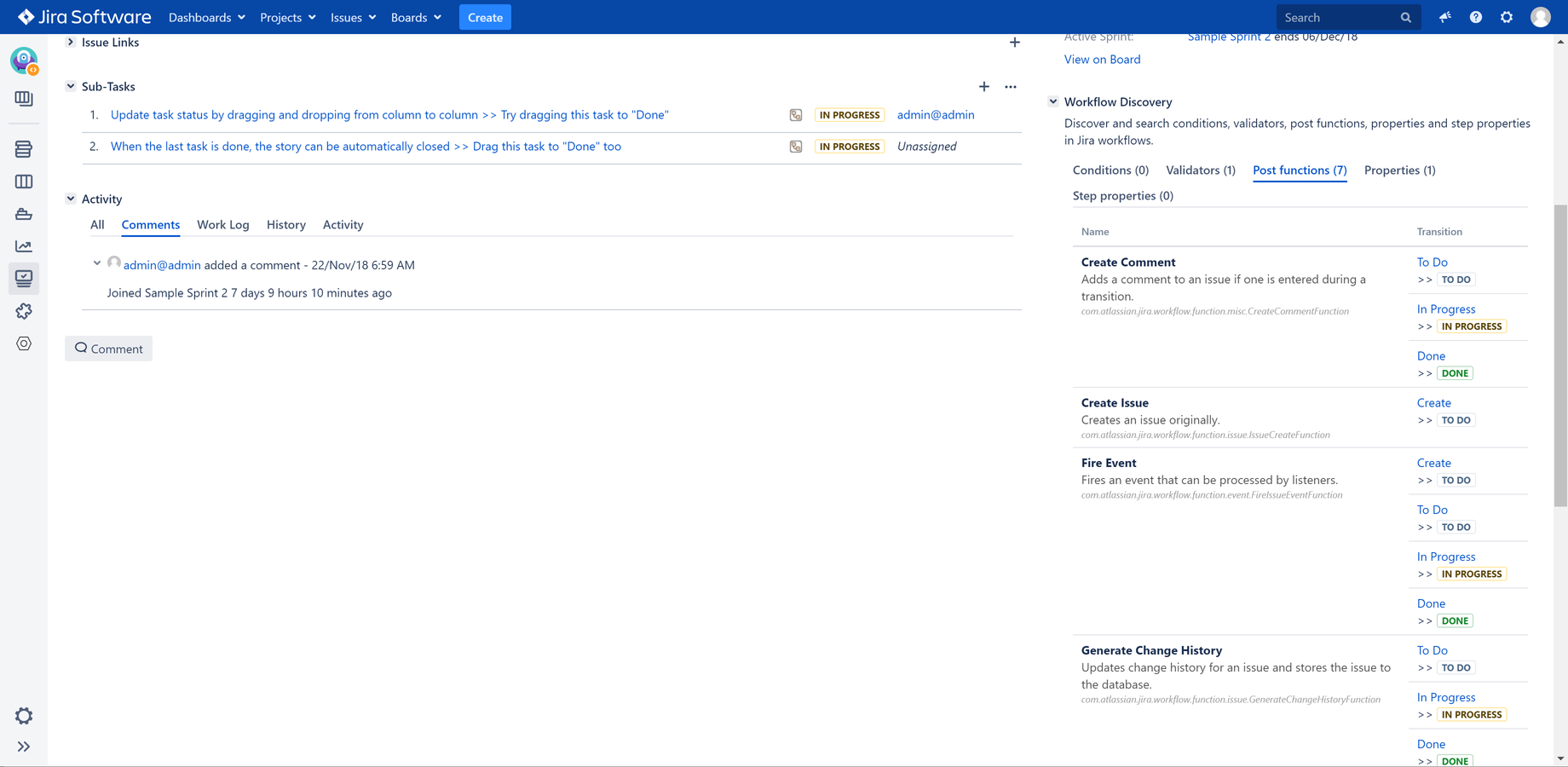Click sub-task type icon for first sub-task

(796, 115)
